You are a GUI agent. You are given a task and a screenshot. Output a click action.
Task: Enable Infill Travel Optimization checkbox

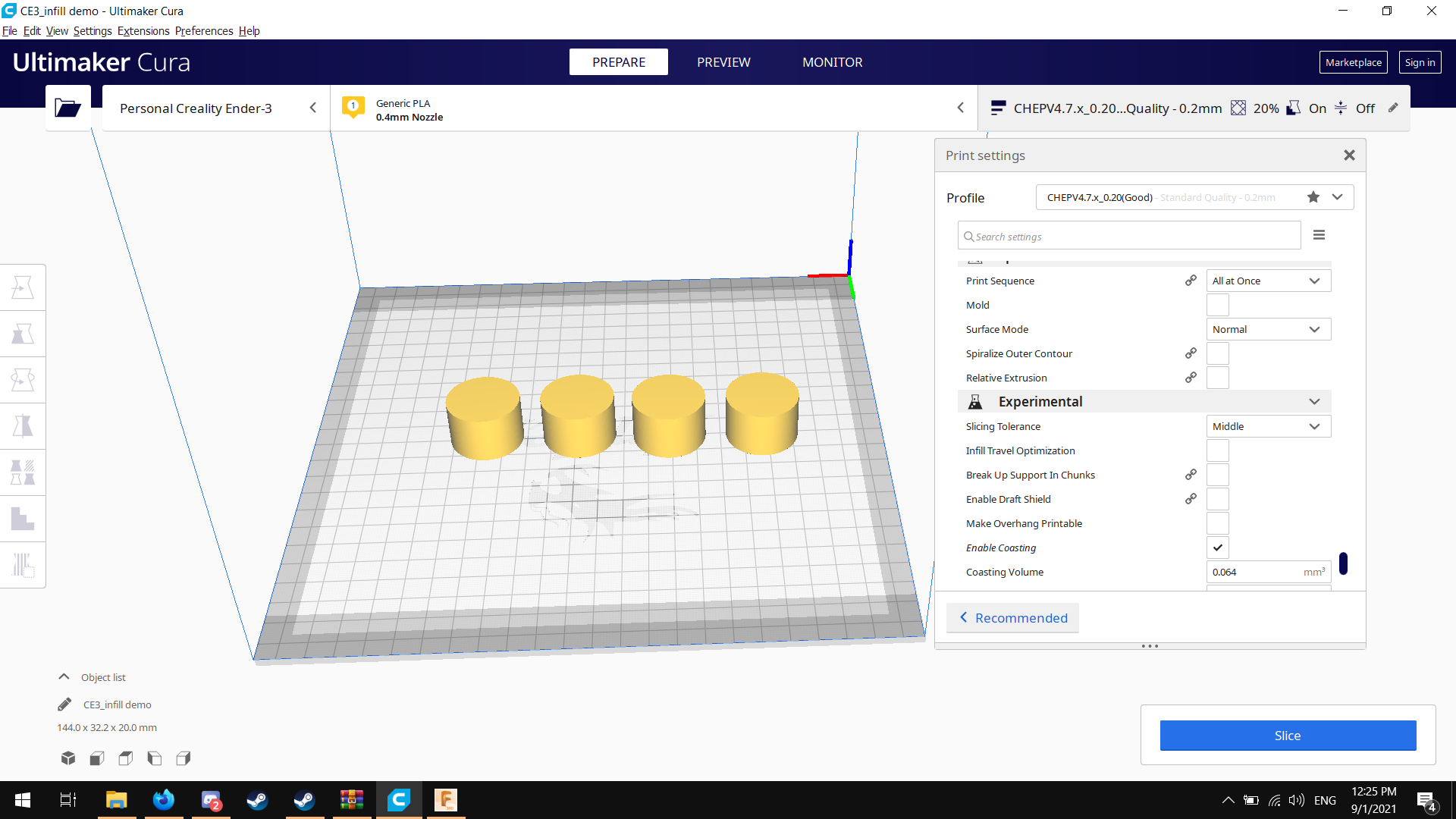1217,450
